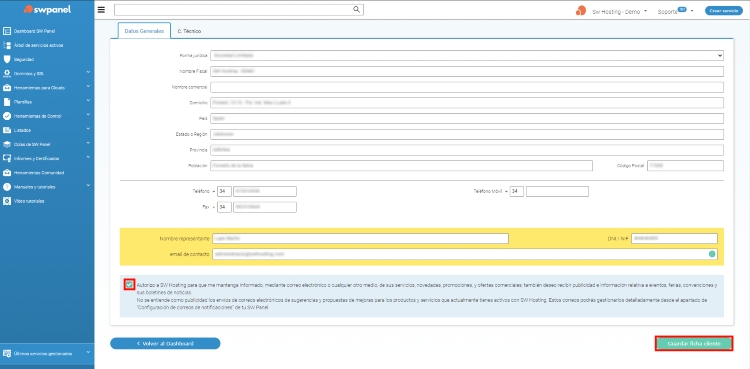Expand the Dominios y SSL chevron
The width and height of the screenshot is (750, 369).
tap(88, 73)
